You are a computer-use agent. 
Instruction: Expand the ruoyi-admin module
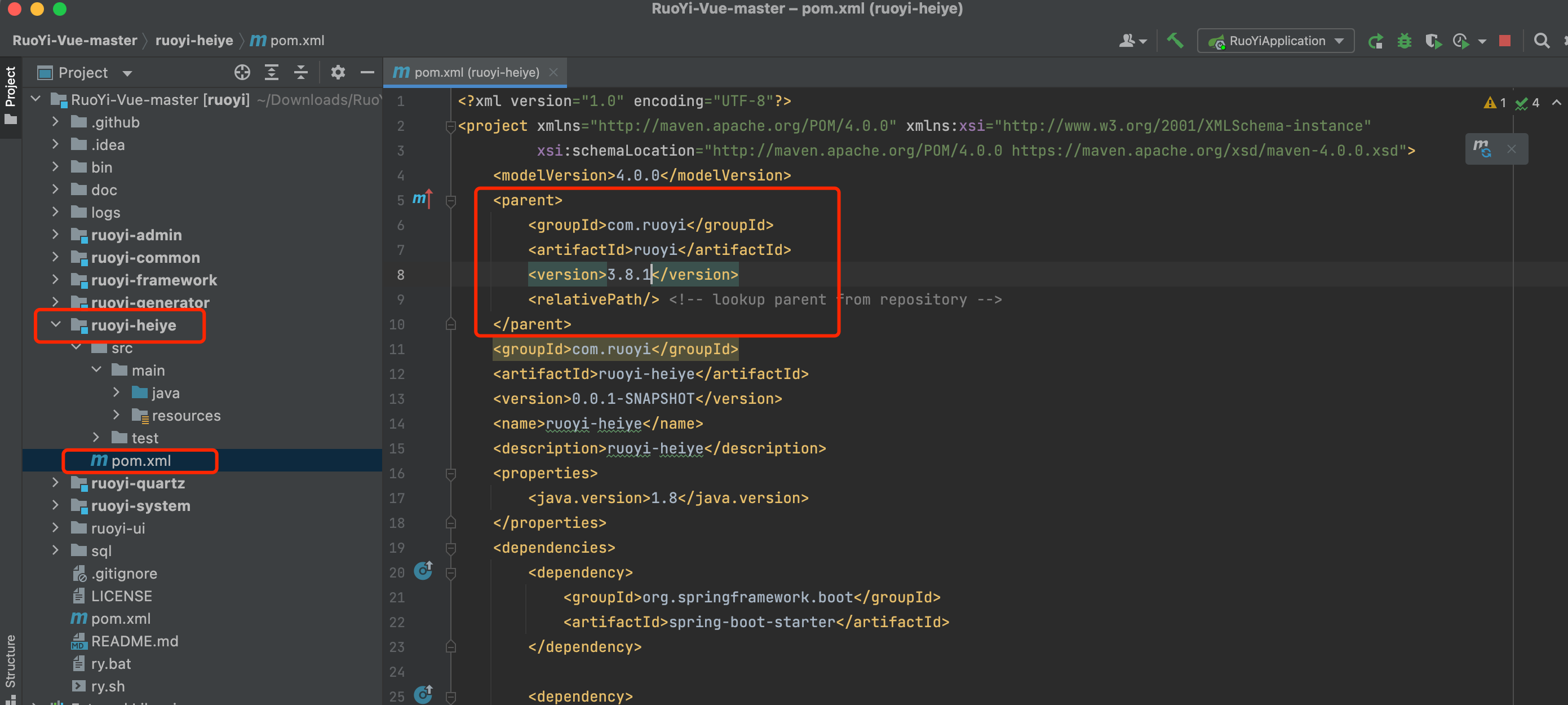tap(55, 234)
